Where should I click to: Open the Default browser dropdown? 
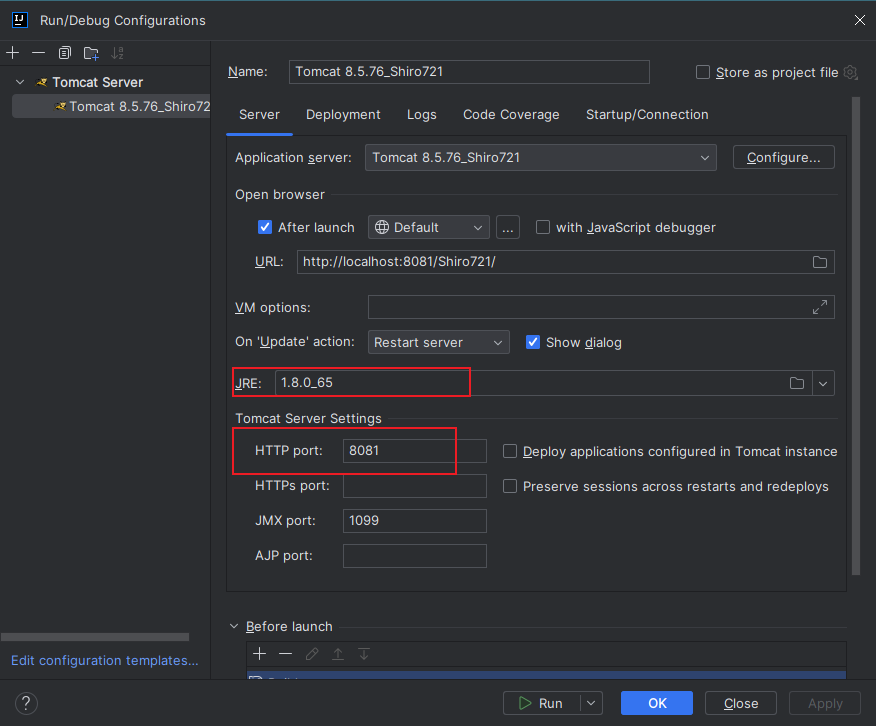[x=429, y=227]
